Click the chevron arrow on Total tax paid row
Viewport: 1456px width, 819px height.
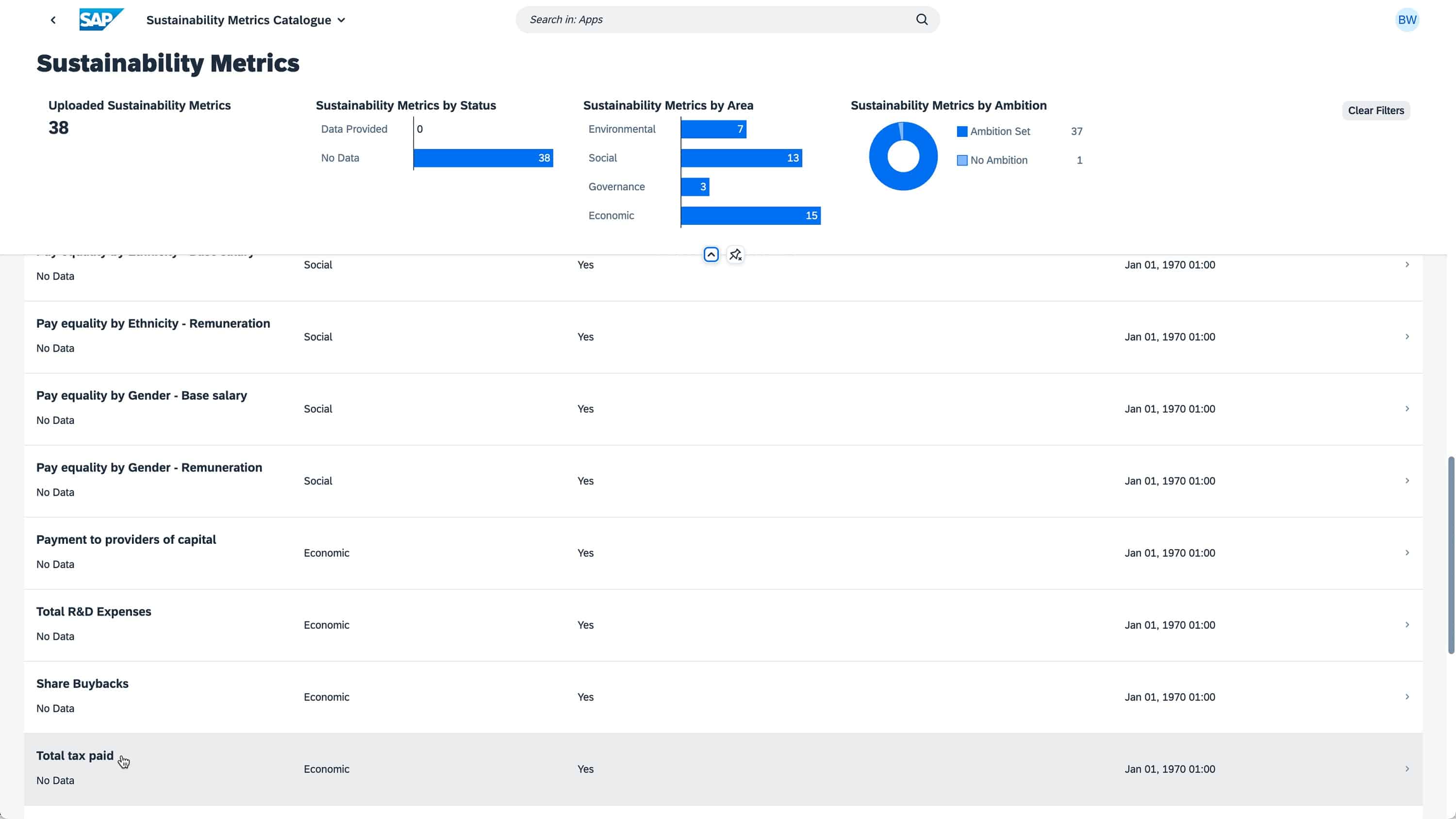click(x=1408, y=769)
